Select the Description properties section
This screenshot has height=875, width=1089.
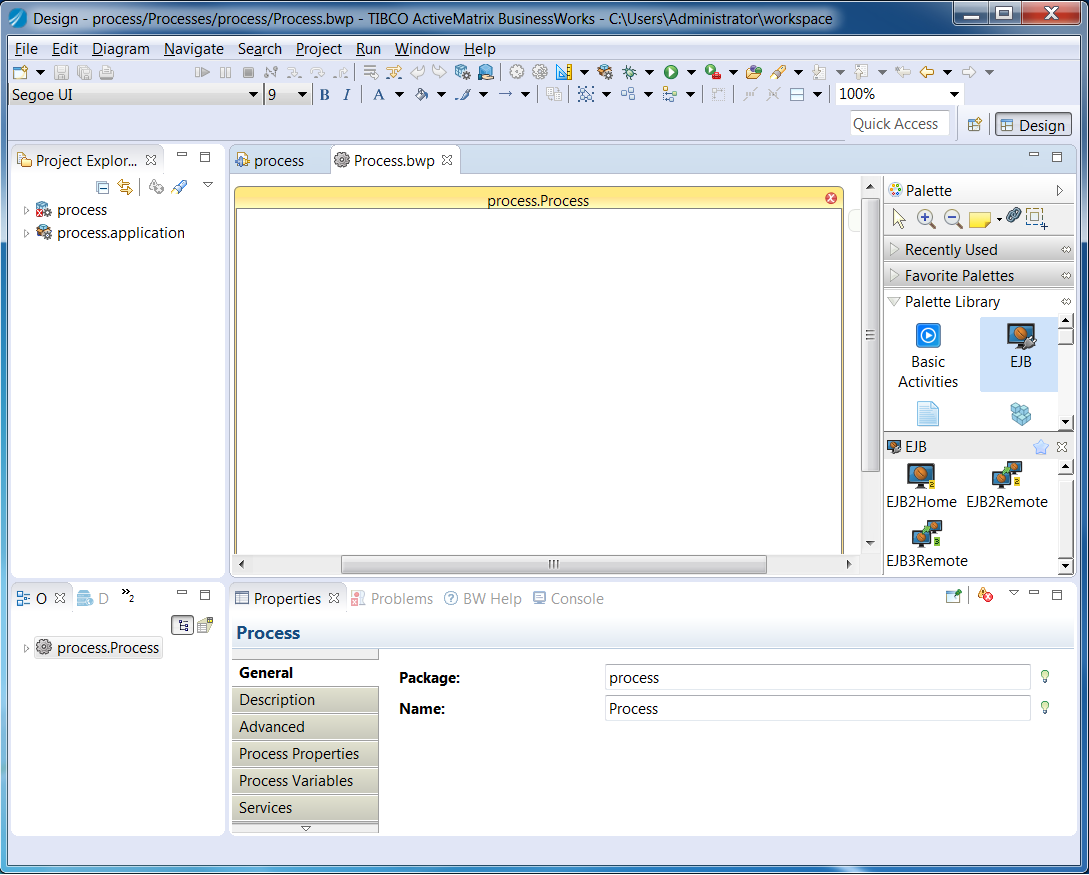[x=305, y=700]
